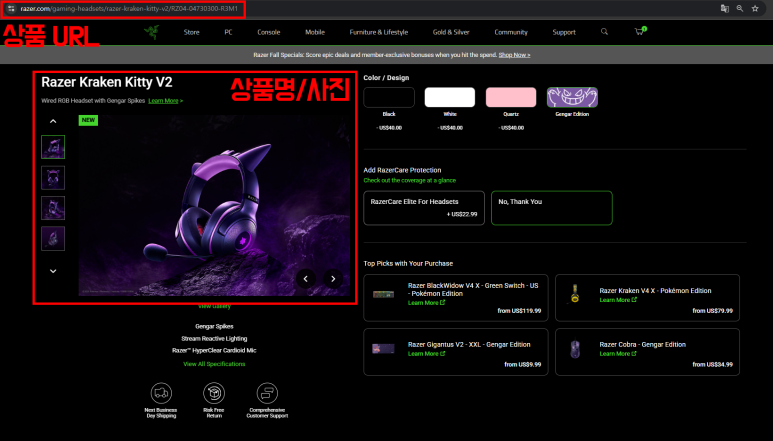The image size is (773, 441).
Task: Click the Next Business Day Shipping icon
Action: [161, 393]
